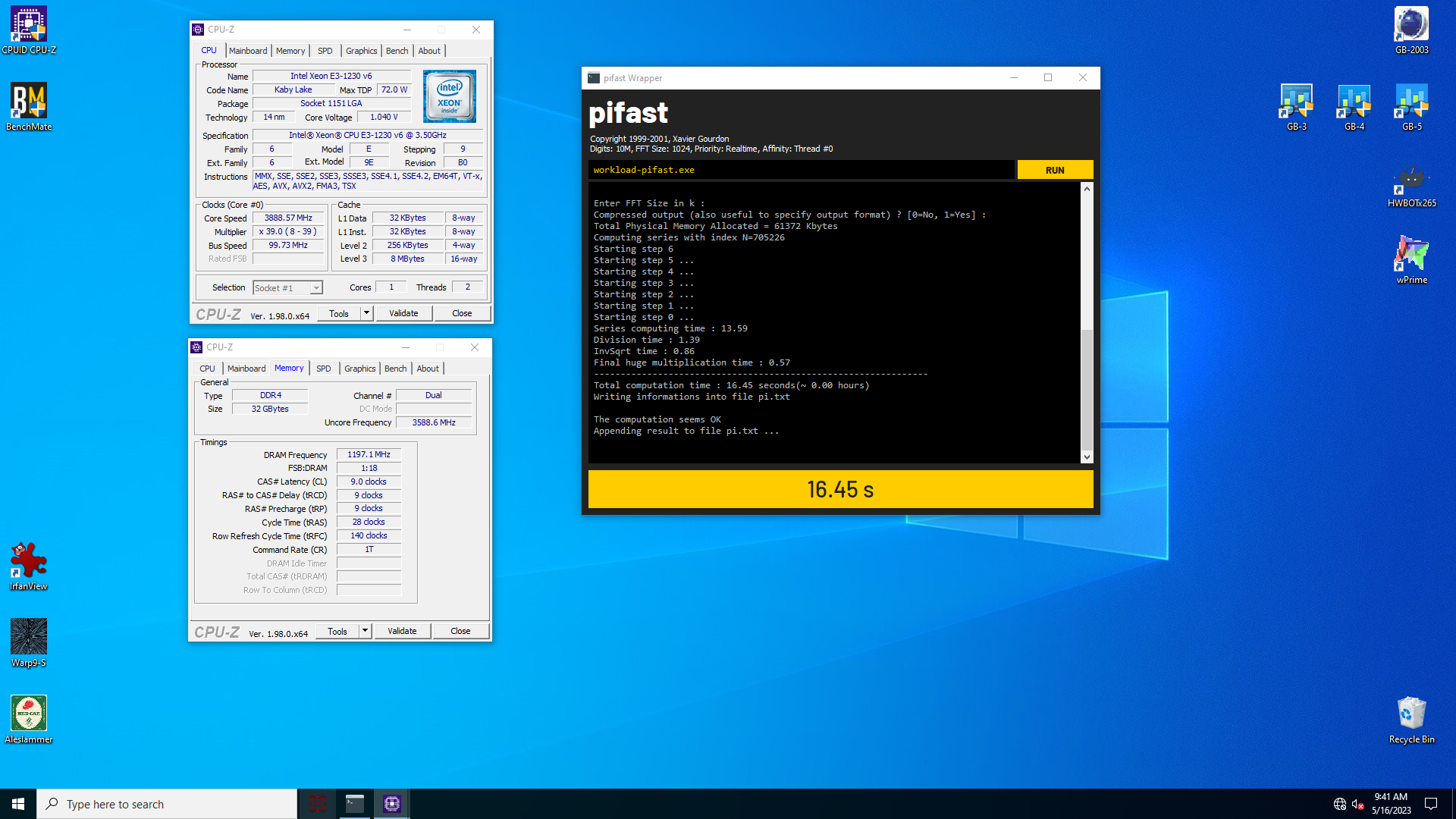This screenshot has width=1456, height=819.
Task: Click the yellow RUN button in pifast
Action: (x=1055, y=170)
